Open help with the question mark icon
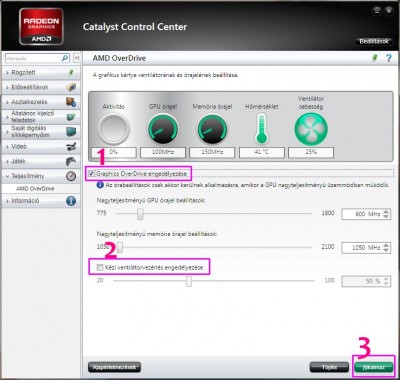Viewport: 400px width, 380px height. point(389,58)
